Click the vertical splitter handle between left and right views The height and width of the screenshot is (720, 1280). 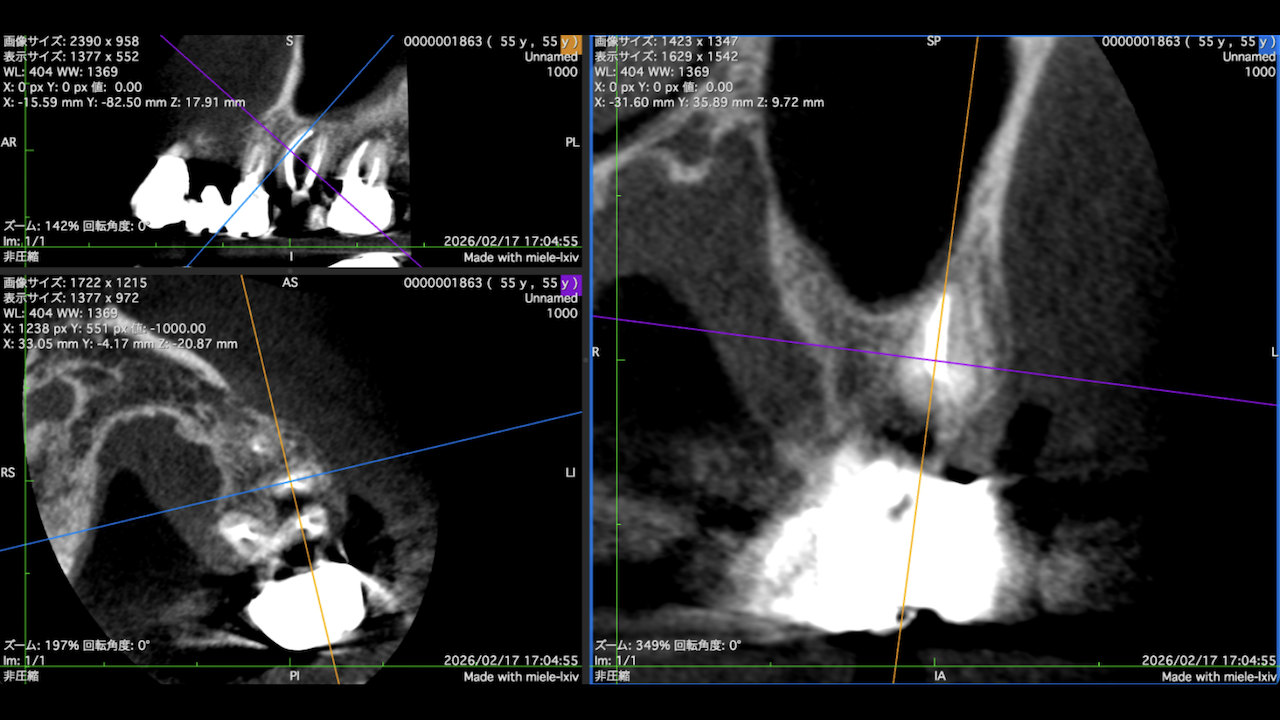tap(587, 356)
